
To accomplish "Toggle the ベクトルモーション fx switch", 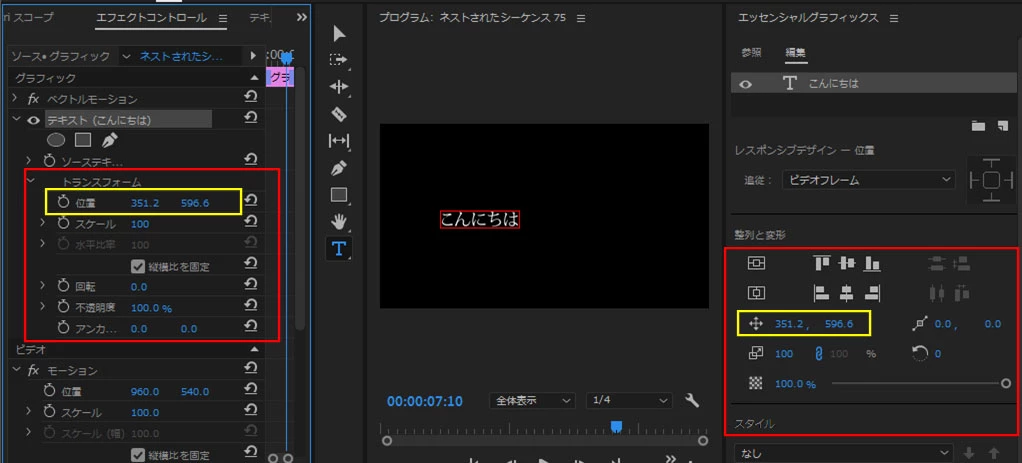I will [34, 99].
